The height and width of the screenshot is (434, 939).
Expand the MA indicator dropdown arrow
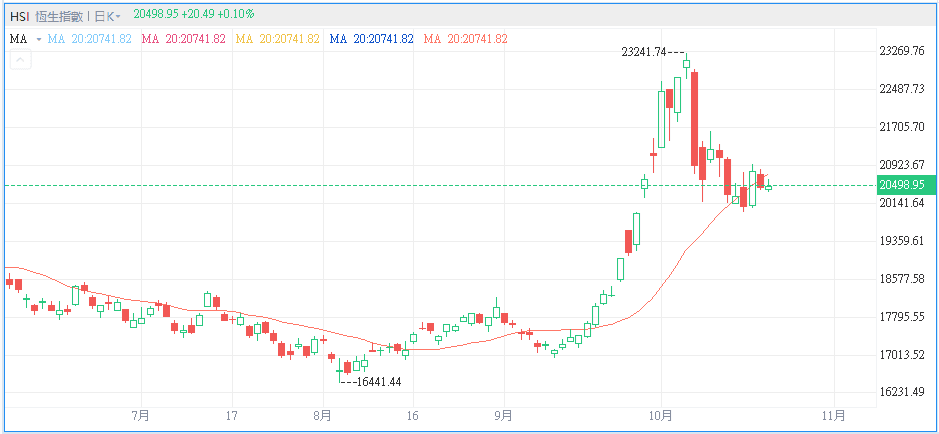(39, 39)
